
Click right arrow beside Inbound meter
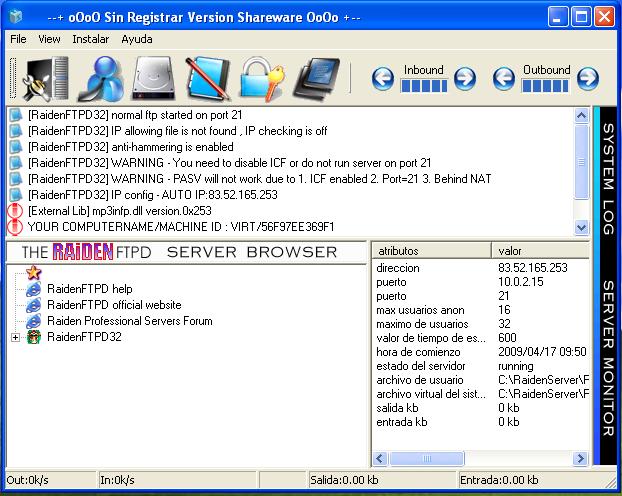465,78
